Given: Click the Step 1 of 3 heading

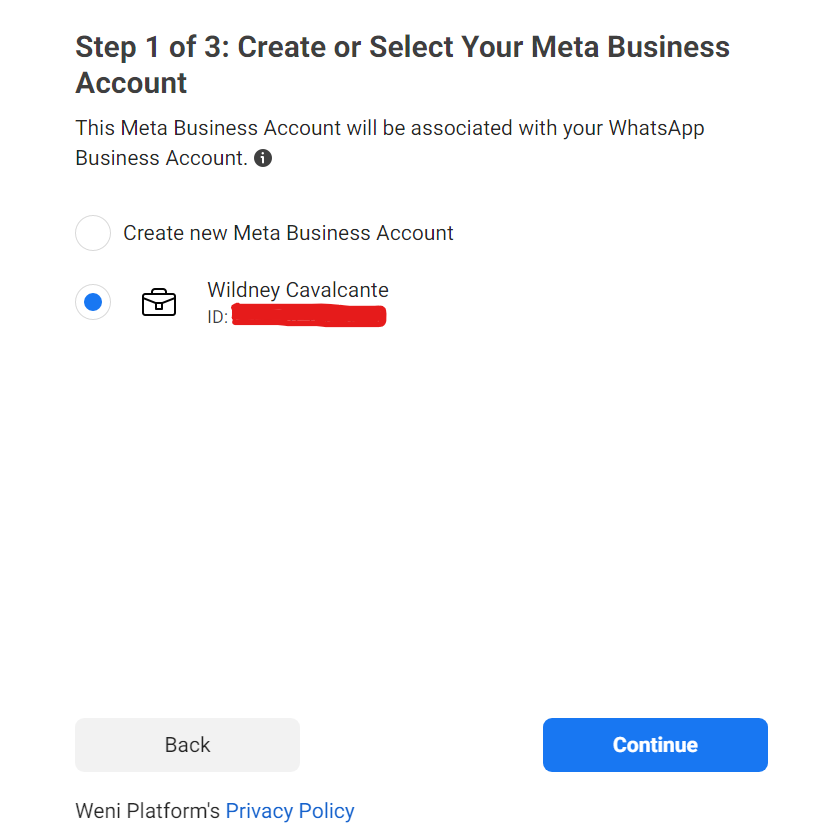Looking at the screenshot, I should click(401, 64).
